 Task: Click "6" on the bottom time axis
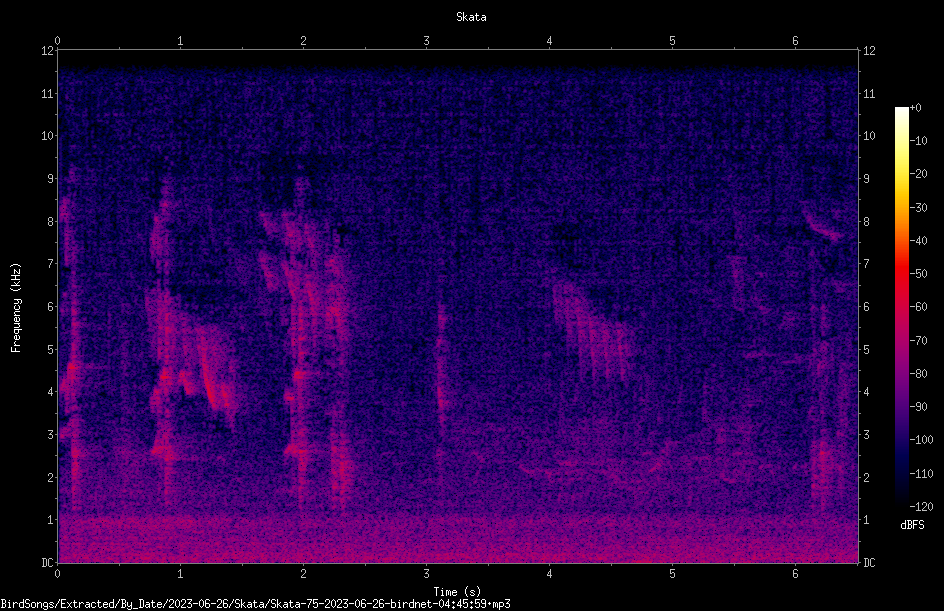tap(795, 574)
